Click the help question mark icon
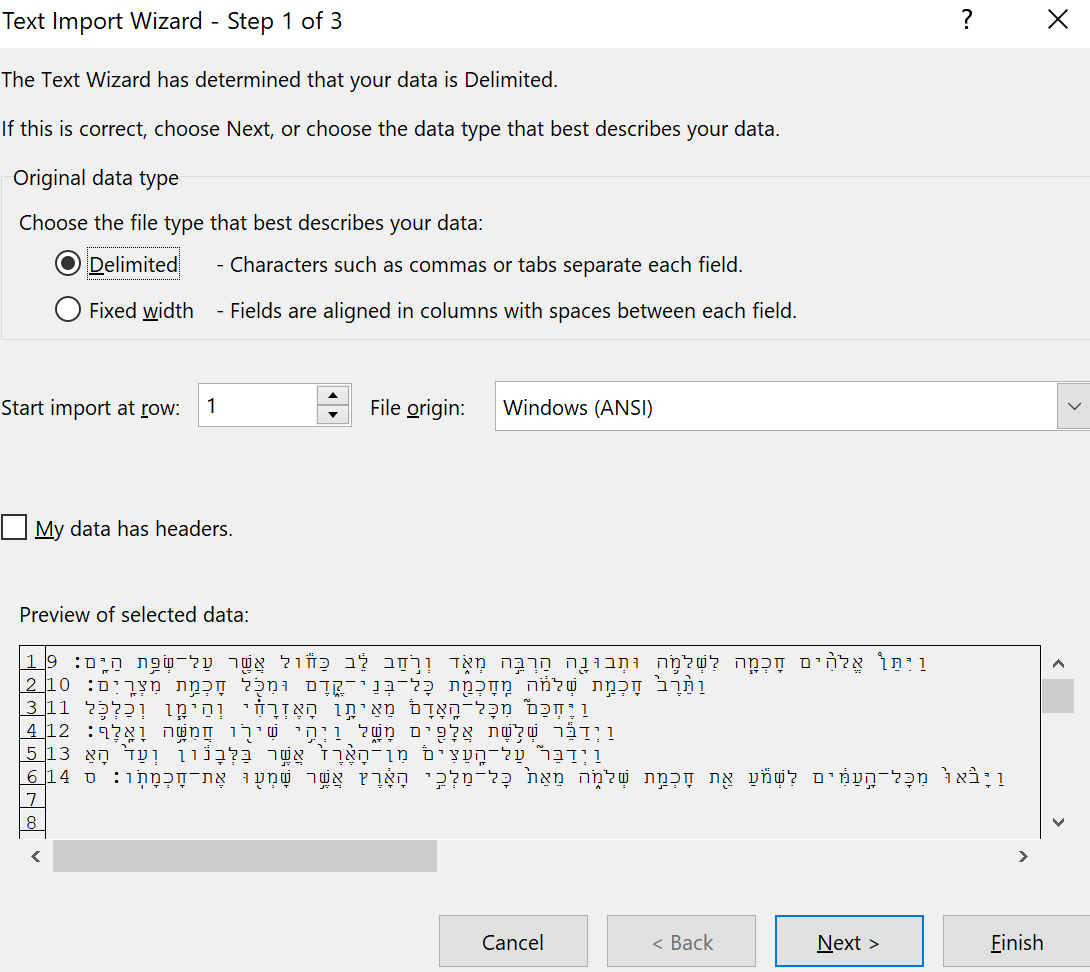This screenshot has height=972, width=1090. point(966,20)
